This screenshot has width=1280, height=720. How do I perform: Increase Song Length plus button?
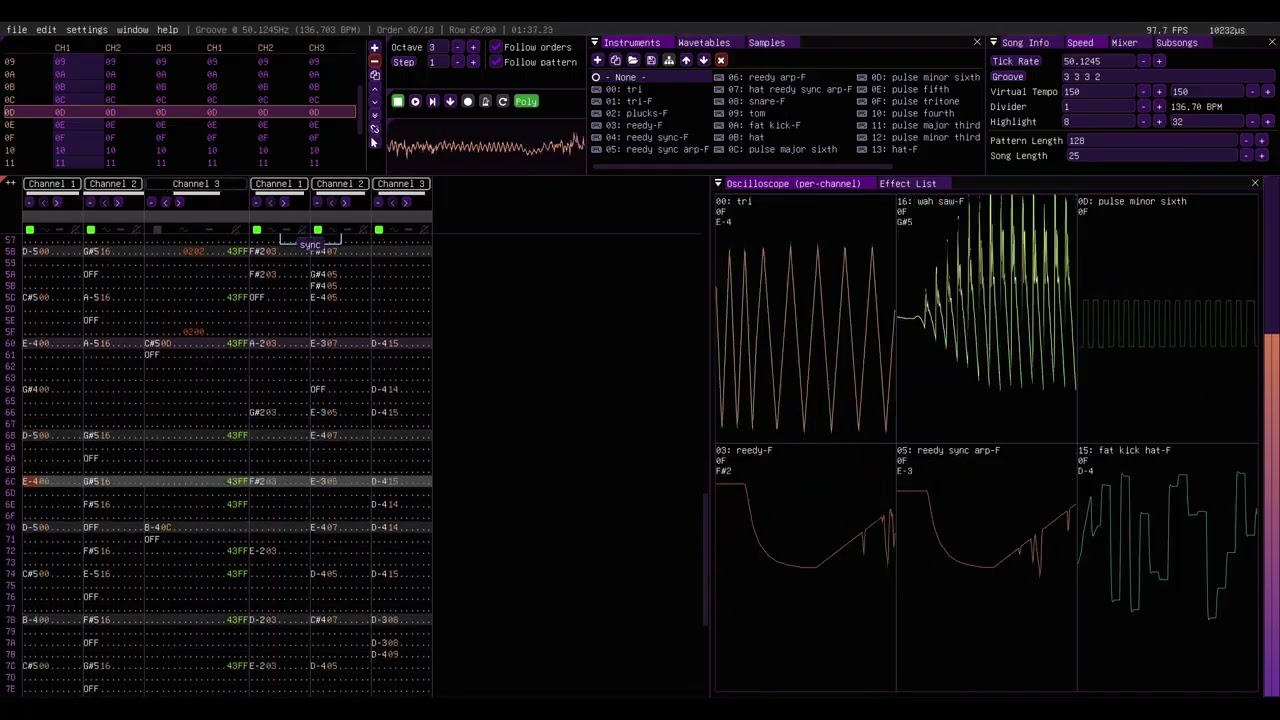tap(1261, 156)
